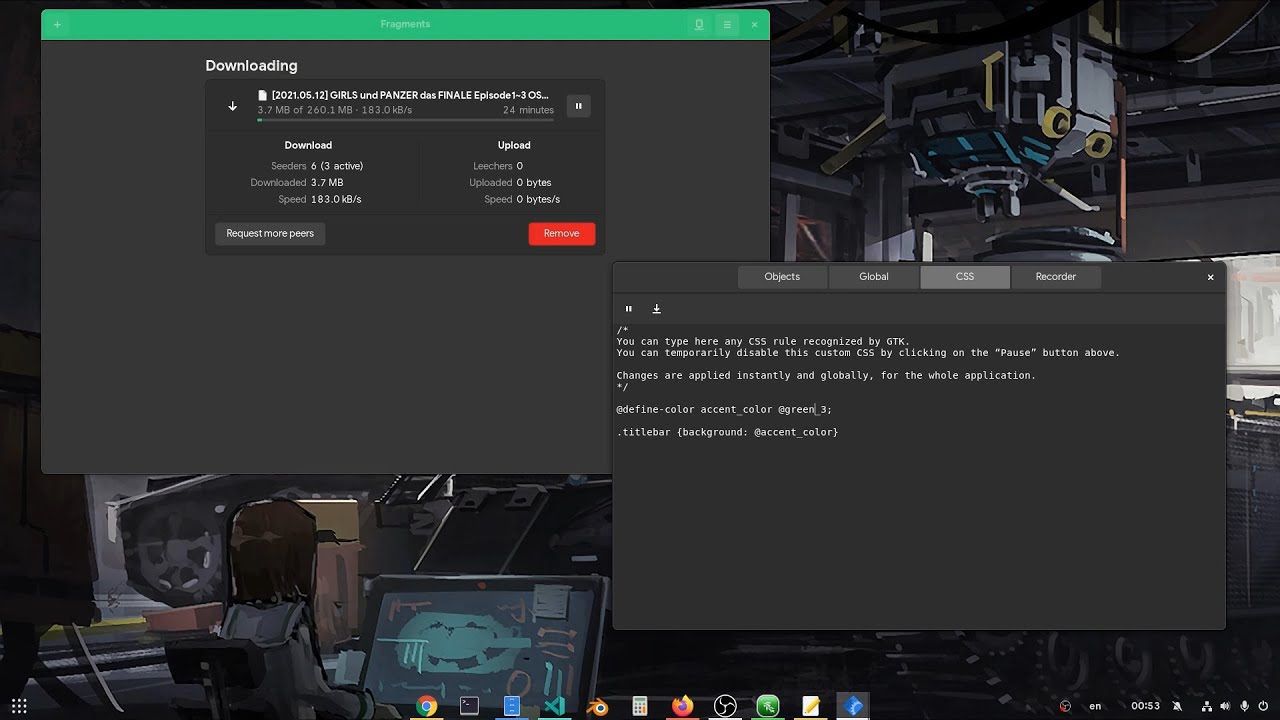The height and width of the screenshot is (720, 1280).
Task: Select the CSS tab in GTK Inspector
Action: (965, 277)
